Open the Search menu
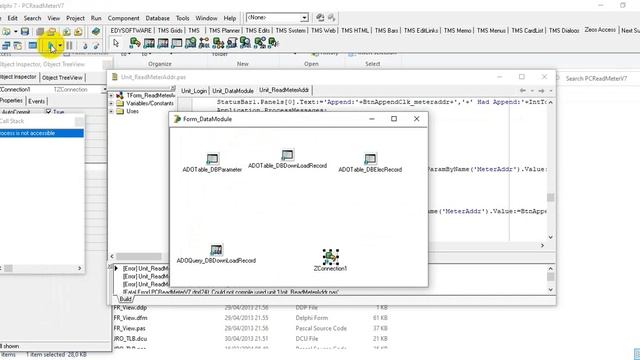The height and width of the screenshot is (360, 640). point(32,18)
